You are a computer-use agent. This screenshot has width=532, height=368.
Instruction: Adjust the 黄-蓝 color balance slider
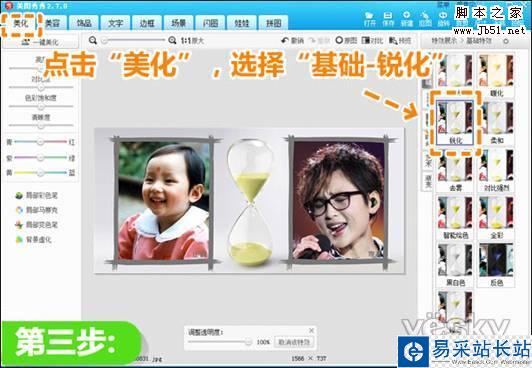[x=41, y=173]
